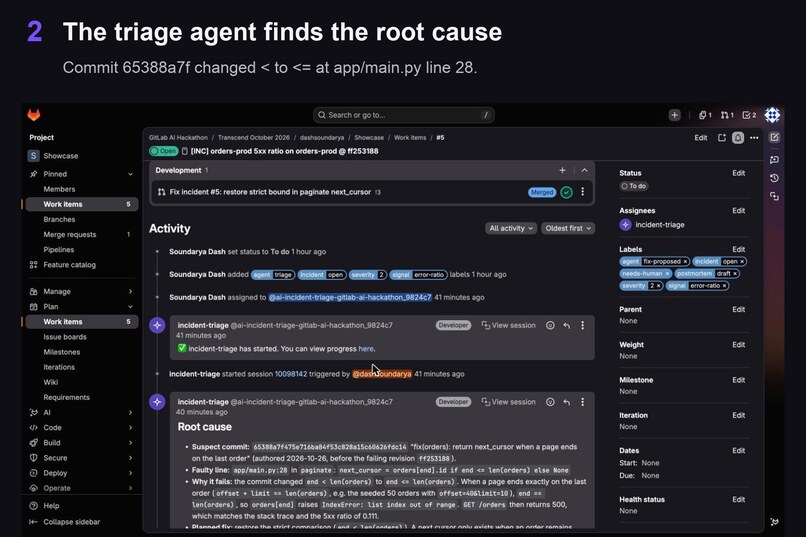Add reaction to the Root cause comment
Image resolution: width=806 pixels, height=537 pixels.
pyautogui.click(x=550, y=402)
